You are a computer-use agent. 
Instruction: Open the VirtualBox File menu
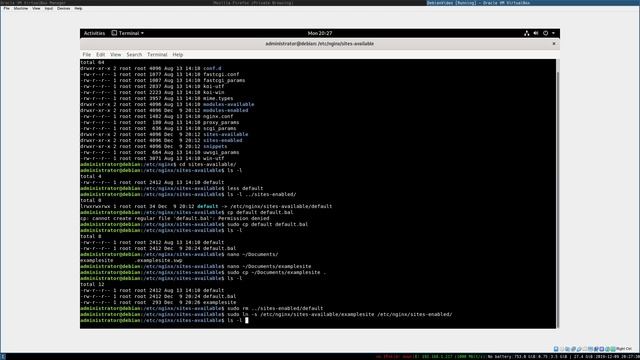[x=6, y=8]
